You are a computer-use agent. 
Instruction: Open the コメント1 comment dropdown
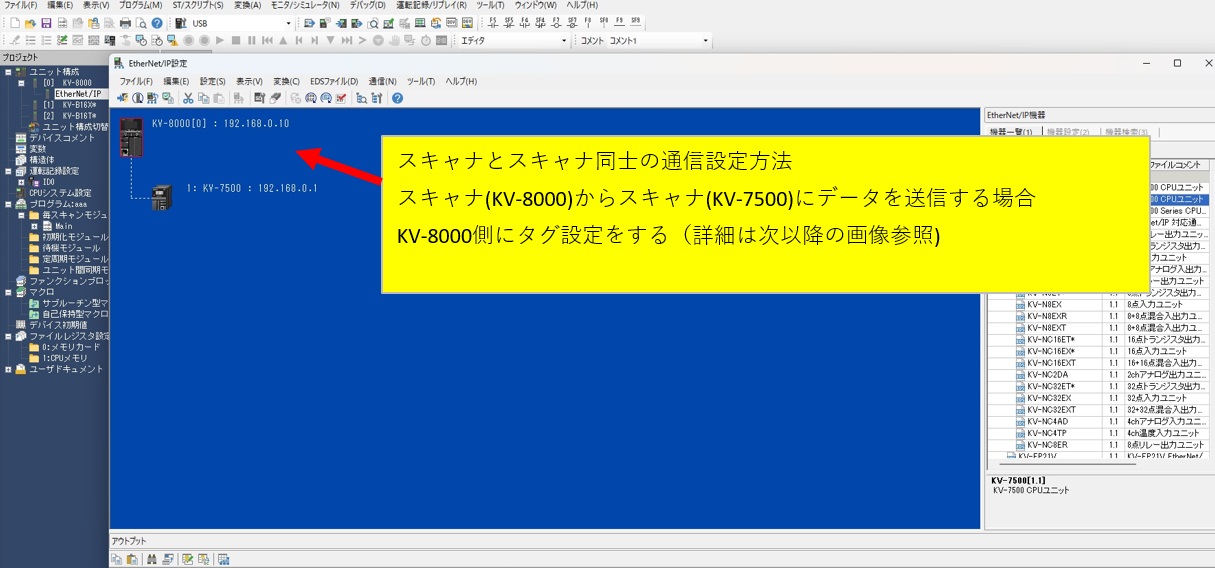coord(705,41)
